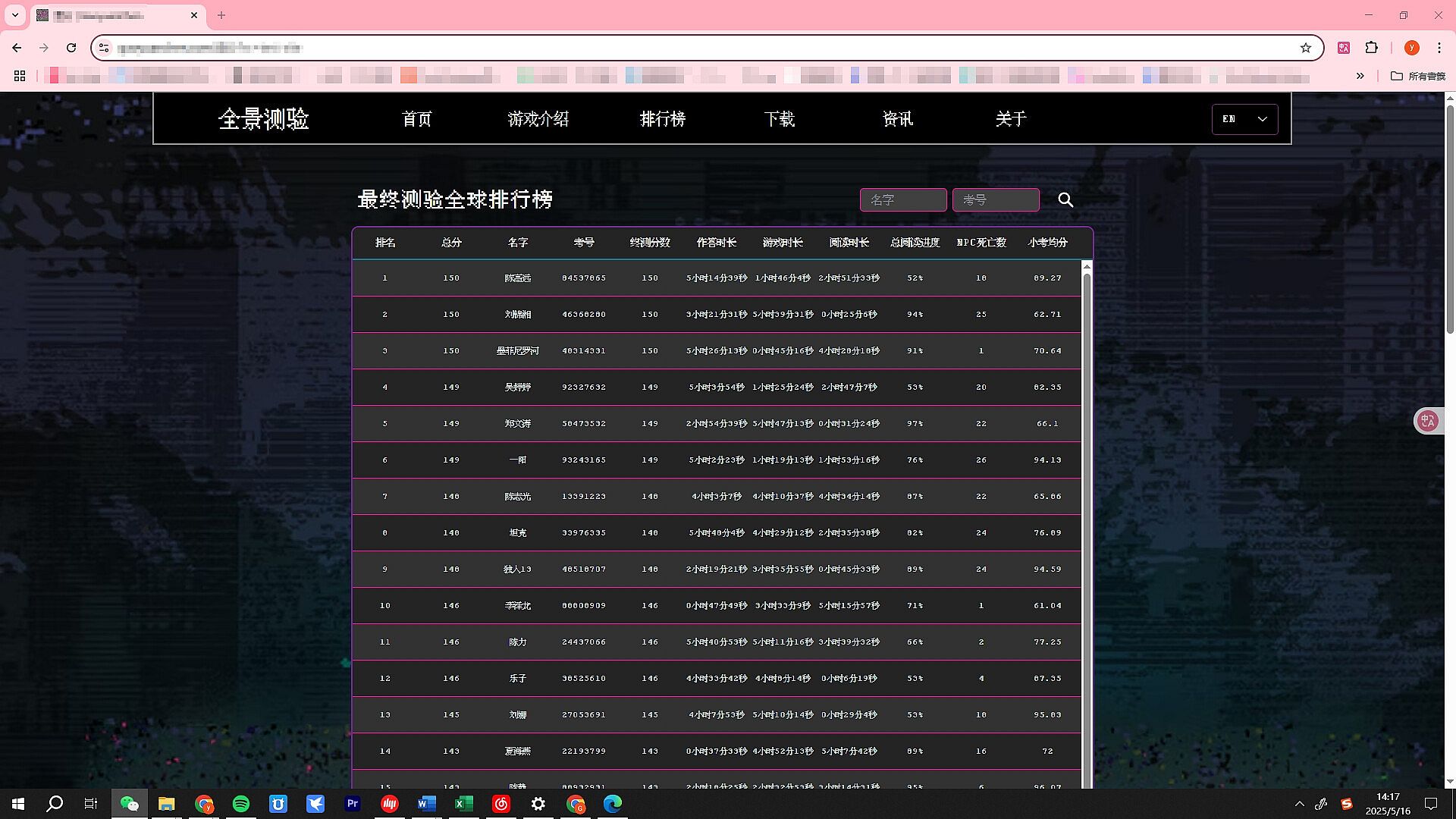Click the floating translate icon at right edge
Viewport: 1456px width, 819px height.
[1428, 421]
